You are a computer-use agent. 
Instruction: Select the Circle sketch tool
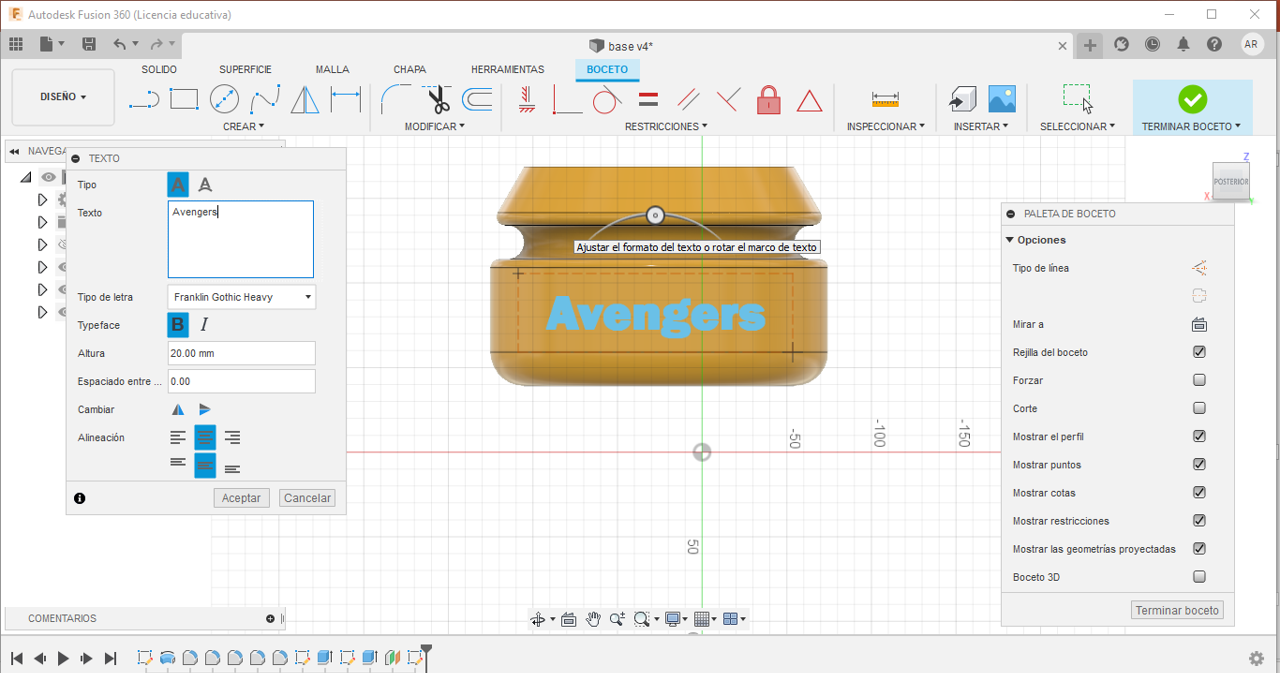pyautogui.click(x=224, y=100)
